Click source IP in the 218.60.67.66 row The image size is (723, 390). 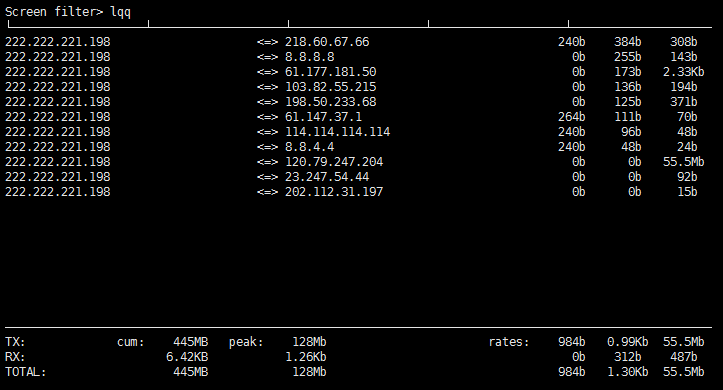[58, 42]
